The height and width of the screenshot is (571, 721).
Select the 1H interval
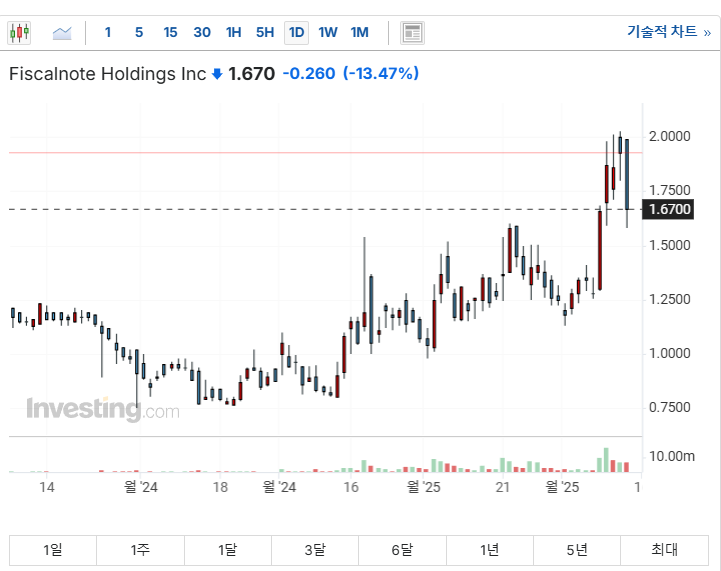[x=234, y=32]
